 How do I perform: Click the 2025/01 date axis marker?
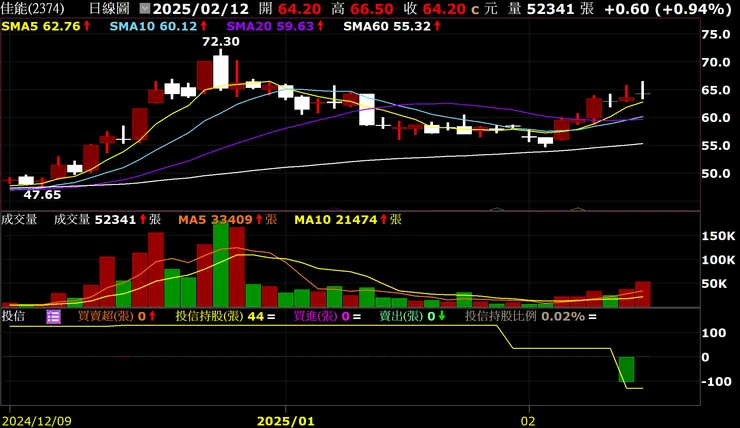point(286,421)
